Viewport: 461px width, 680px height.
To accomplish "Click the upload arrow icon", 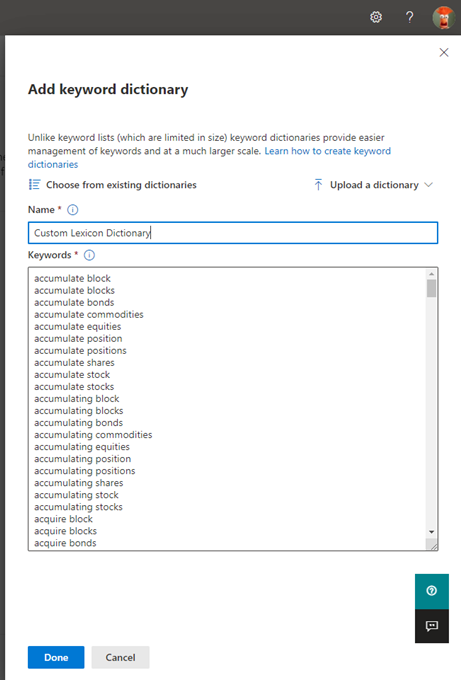I will (318, 185).
